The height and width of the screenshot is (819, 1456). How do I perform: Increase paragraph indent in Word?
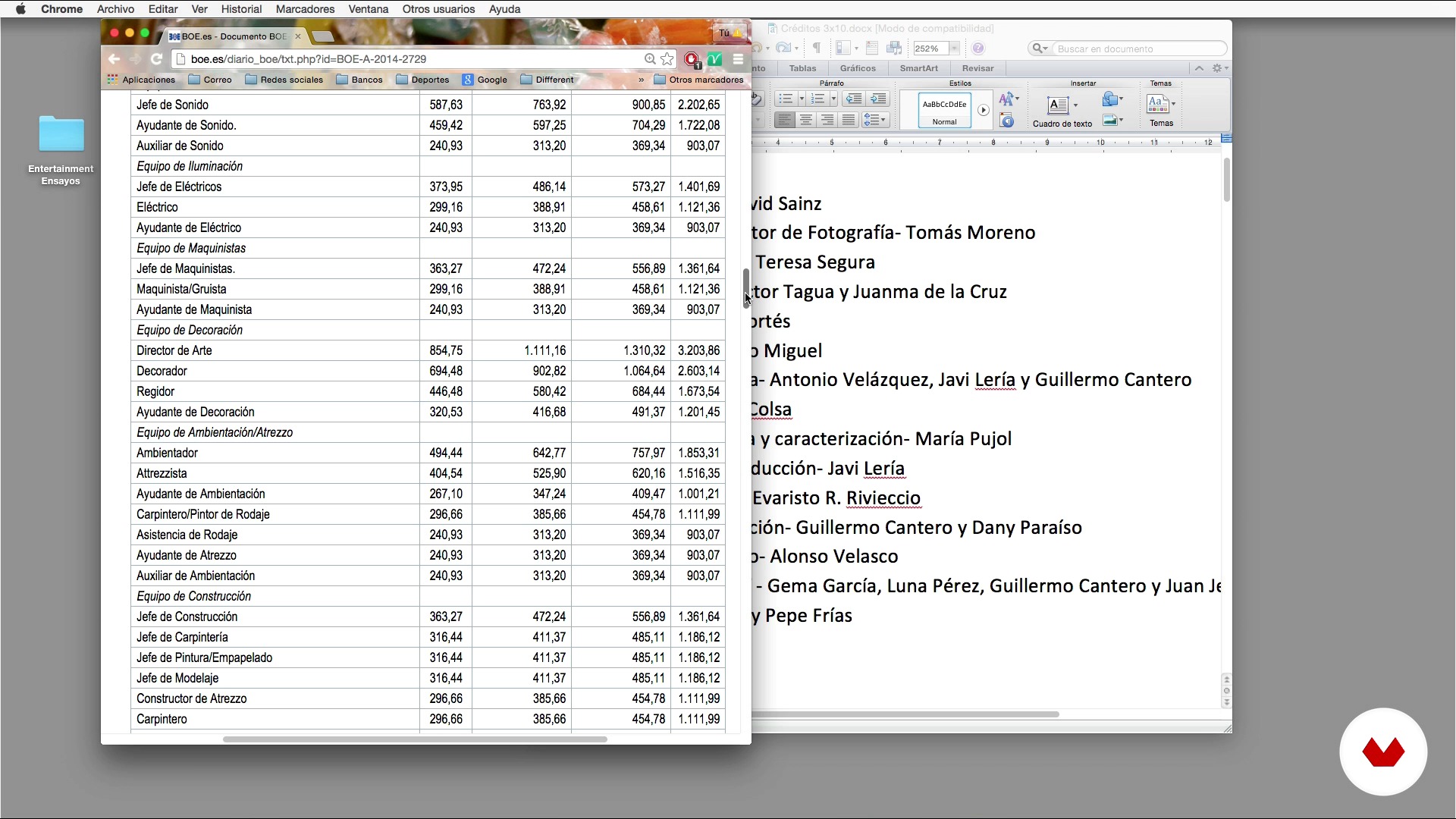[x=878, y=99]
